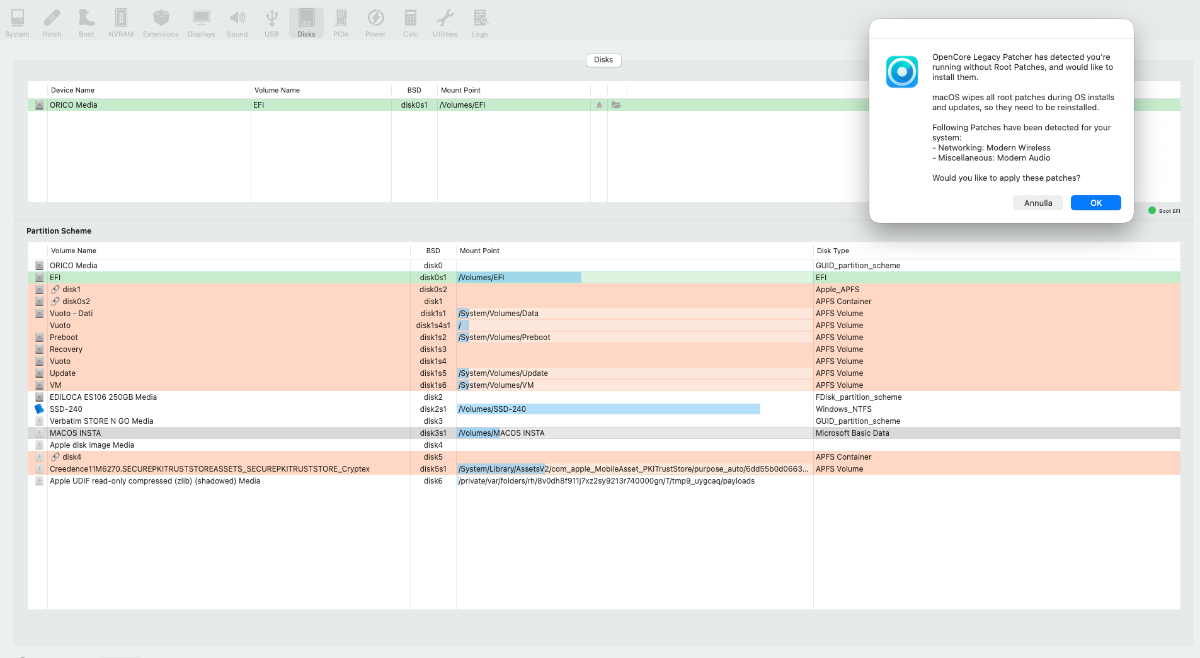The width and height of the screenshot is (1200, 658).
Task: Open the Logs toolbar section
Action: (x=480, y=21)
